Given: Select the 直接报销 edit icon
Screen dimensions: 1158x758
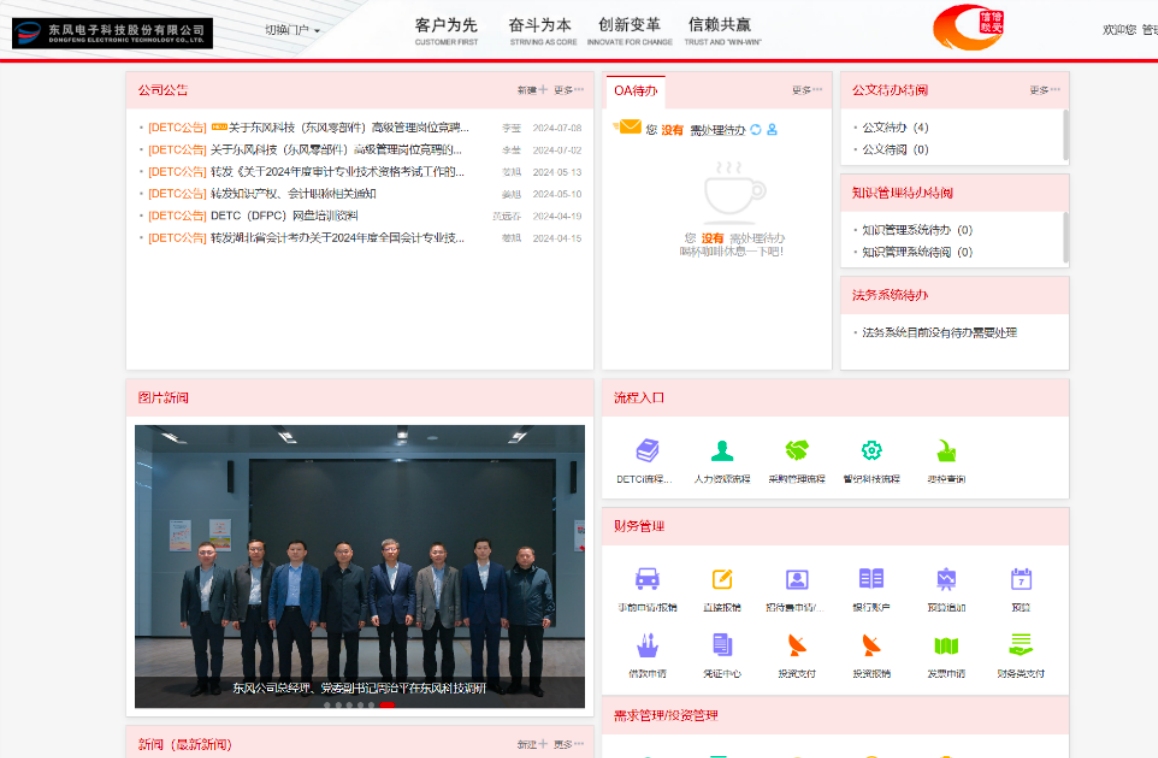Looking at the screenshot, I should (722, 579).
